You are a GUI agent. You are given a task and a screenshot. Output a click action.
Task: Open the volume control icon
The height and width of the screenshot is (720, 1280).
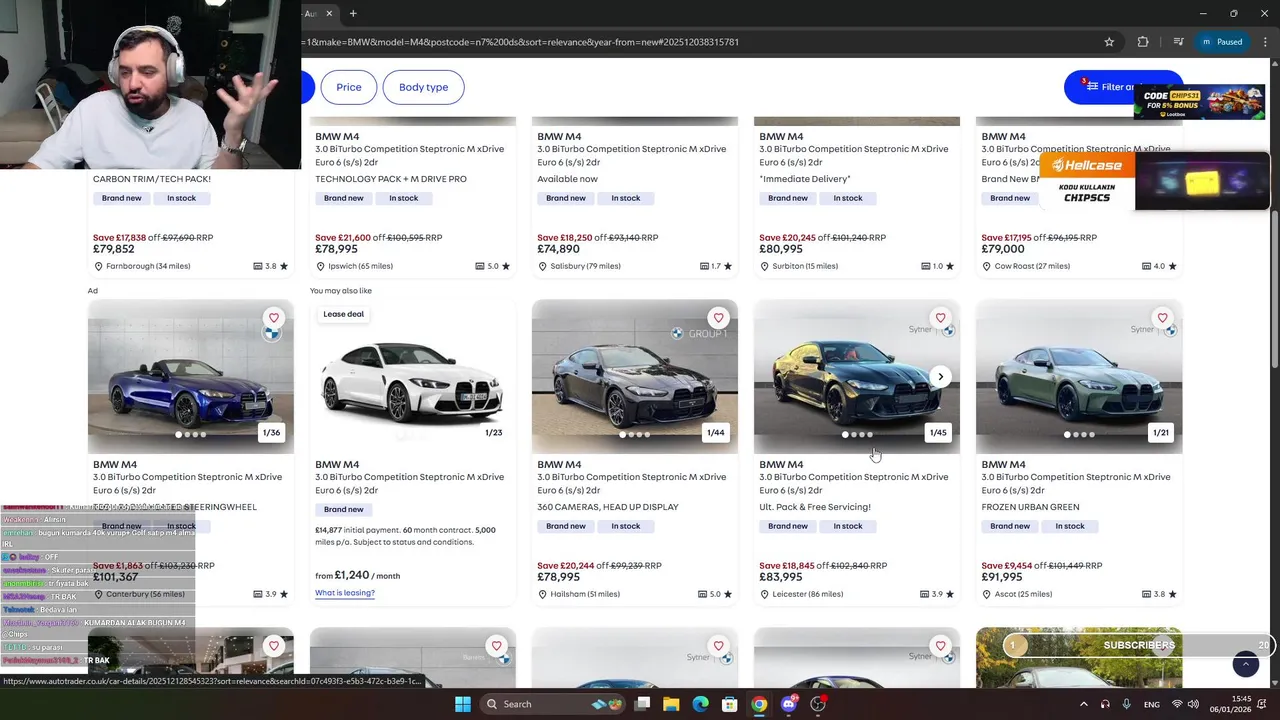coord(1194,704)
